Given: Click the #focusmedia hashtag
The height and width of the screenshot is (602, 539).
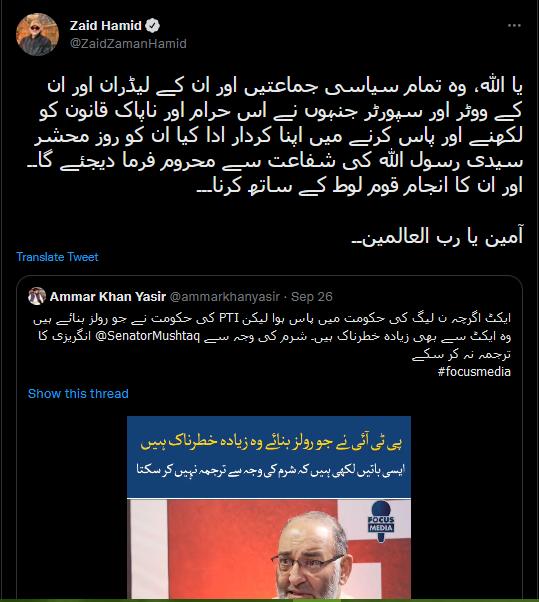Looking at the screenshot, I should point(475,372).
